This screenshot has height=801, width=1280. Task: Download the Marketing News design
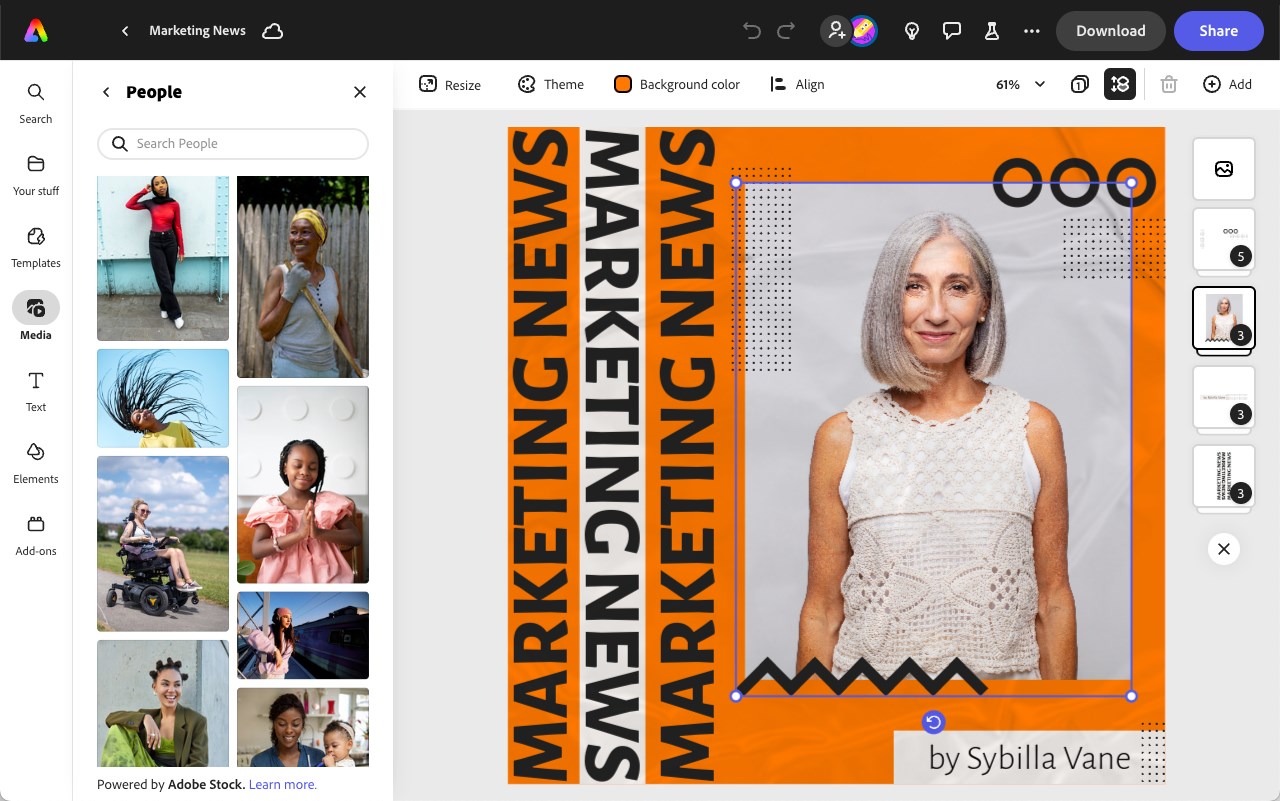click(1110, 31)
